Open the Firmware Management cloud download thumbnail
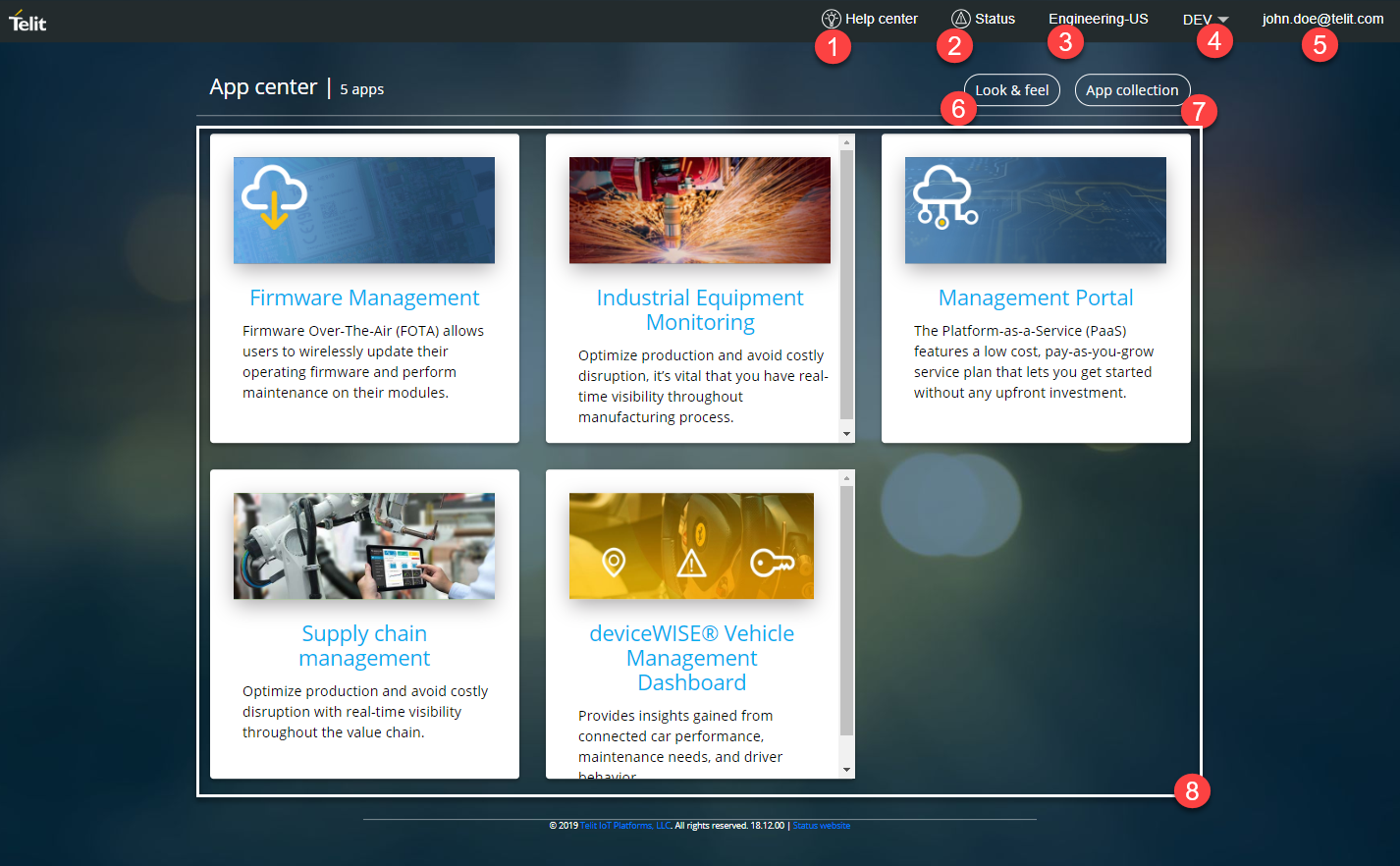 (364, 210)
